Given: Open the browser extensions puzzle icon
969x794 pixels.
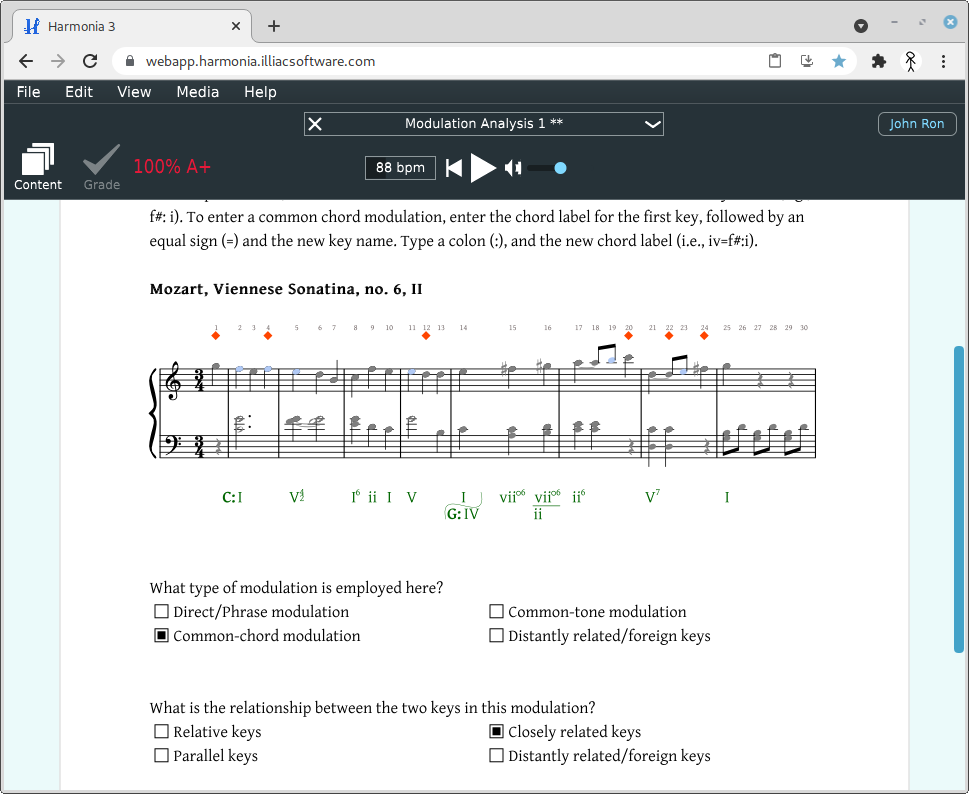Looking at the screenshot, I should (x=879, y=61).
